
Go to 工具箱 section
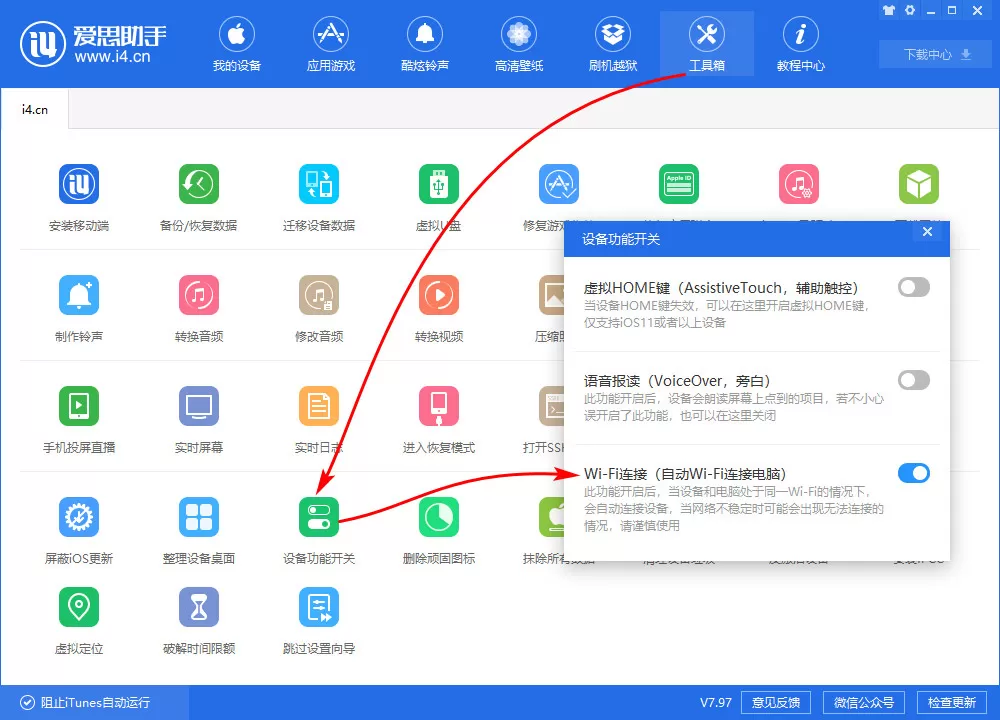coord(707,44)
